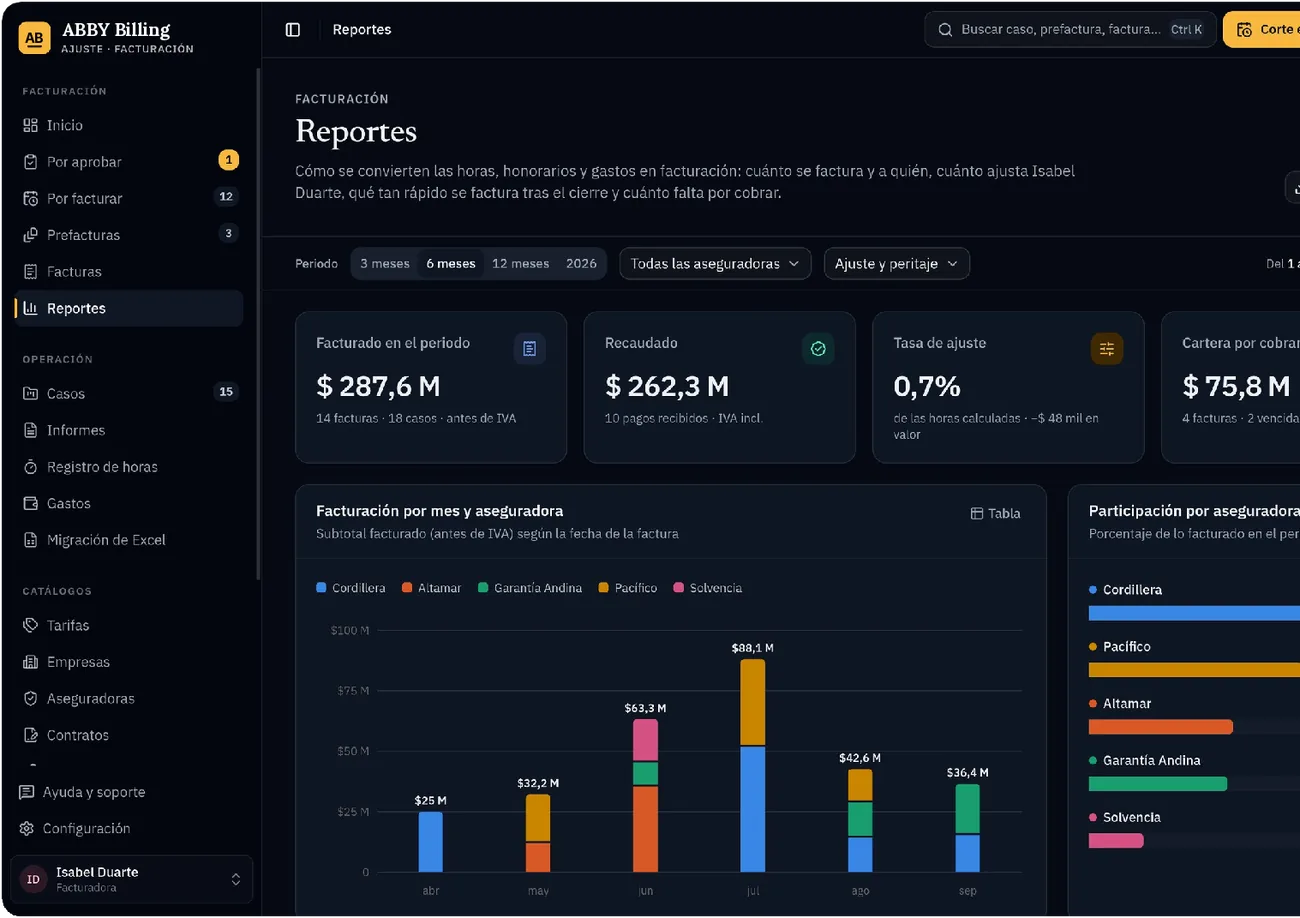1300x918 pixels.
Task: Click the Migración de Excel file icon
Action: [30, 540]
